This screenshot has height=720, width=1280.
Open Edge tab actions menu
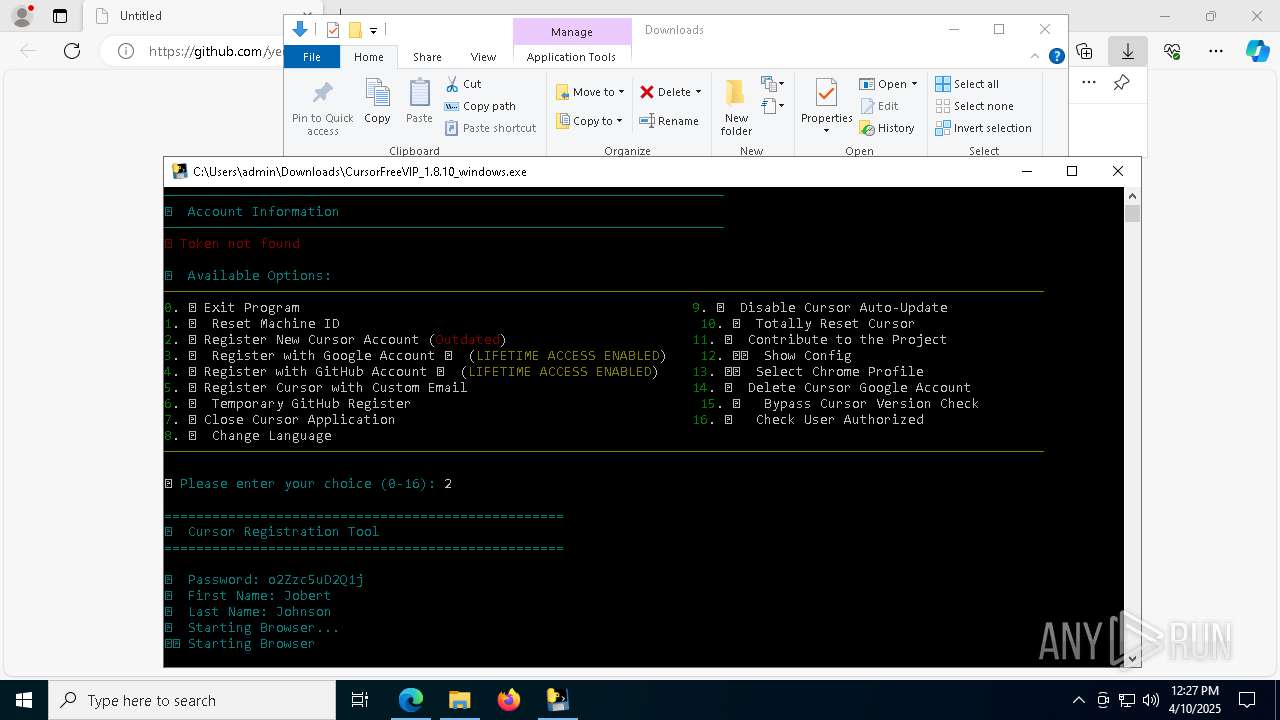(60, 16)
